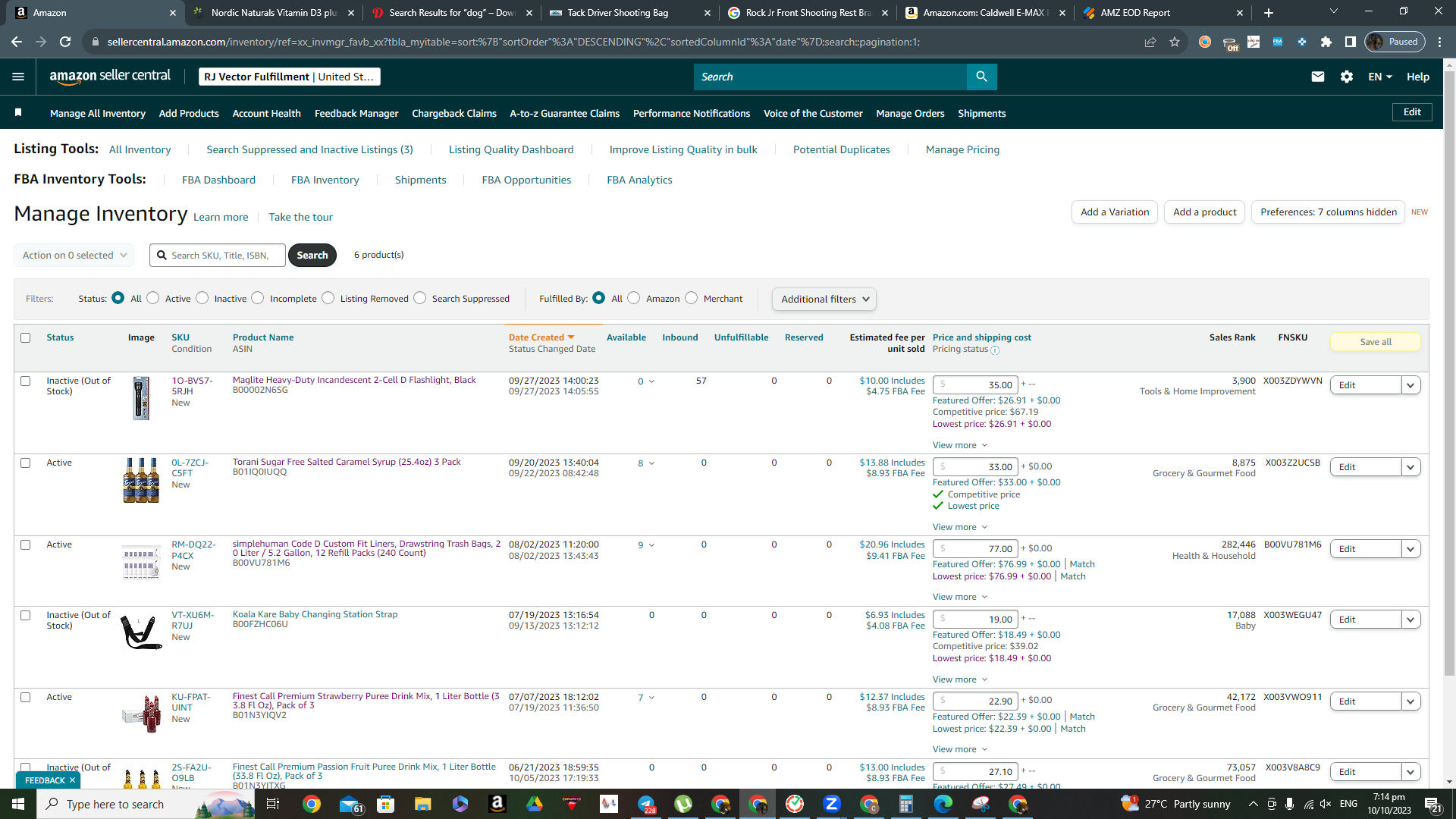Open Manage Orders

(910, 113)
